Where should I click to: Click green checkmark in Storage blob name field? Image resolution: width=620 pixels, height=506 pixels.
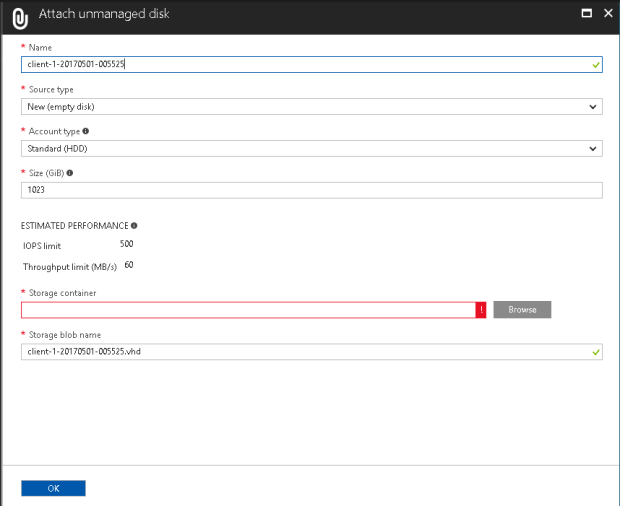[596, 352]
